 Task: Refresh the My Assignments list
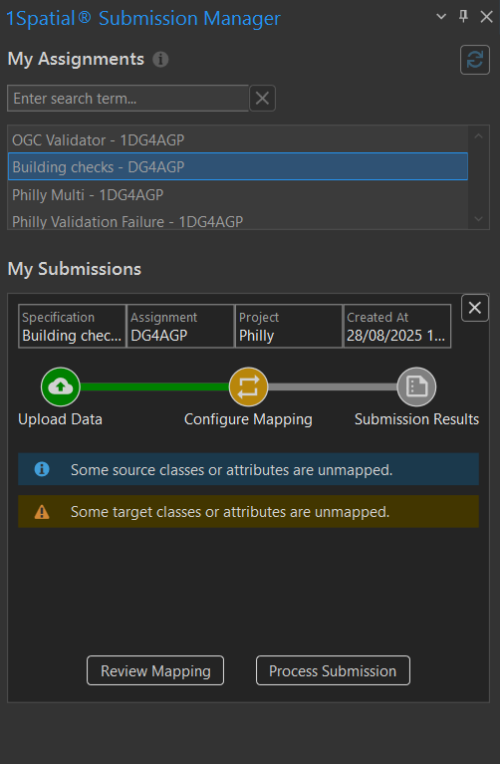(475, 60)
